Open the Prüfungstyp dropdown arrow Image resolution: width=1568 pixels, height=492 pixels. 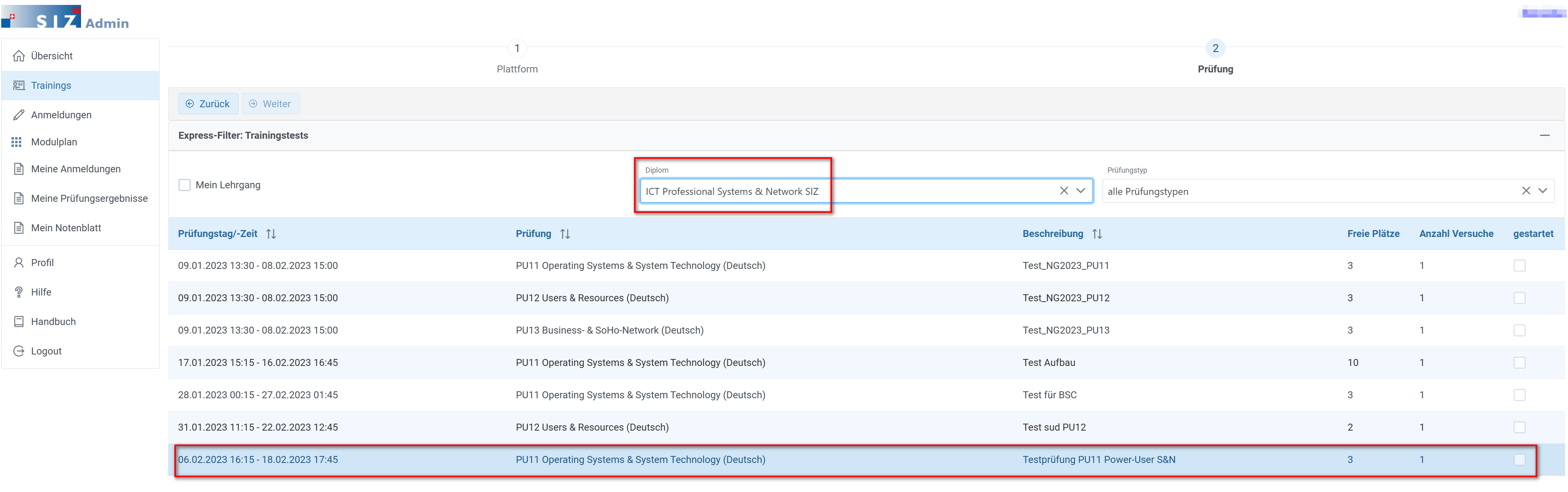click(x=1543, y=191)
